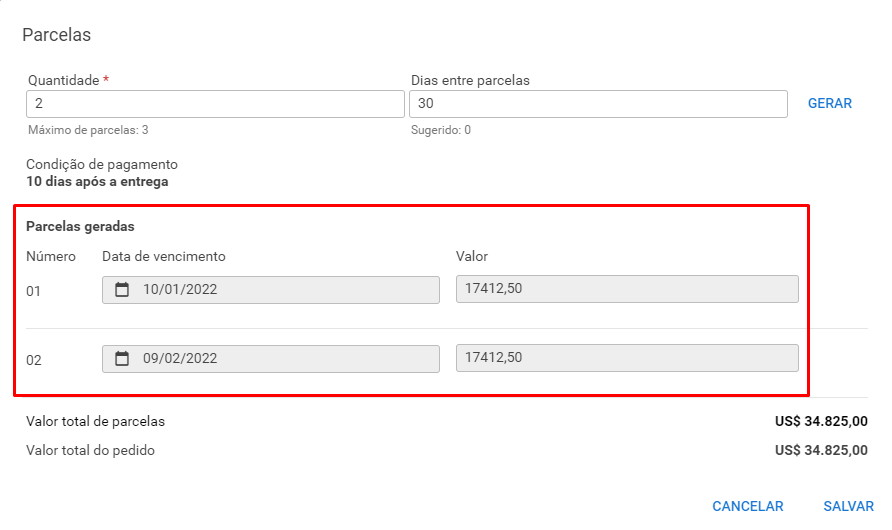This screenshot has height=530, width=892.
Task: Click installment 02 value field 17412,50
Action: 627,358
